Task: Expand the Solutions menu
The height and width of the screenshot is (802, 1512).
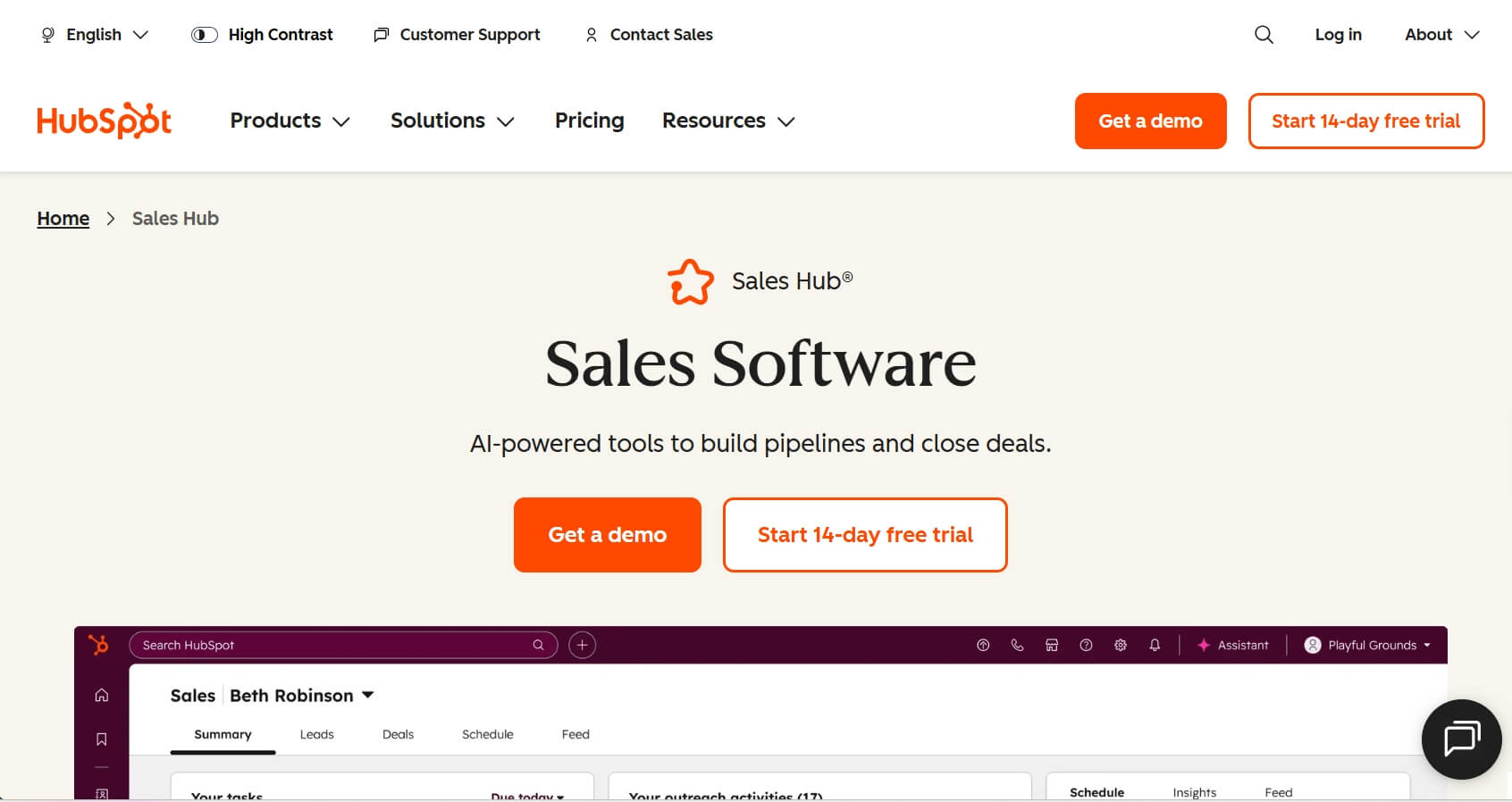Action: (452, 121)
